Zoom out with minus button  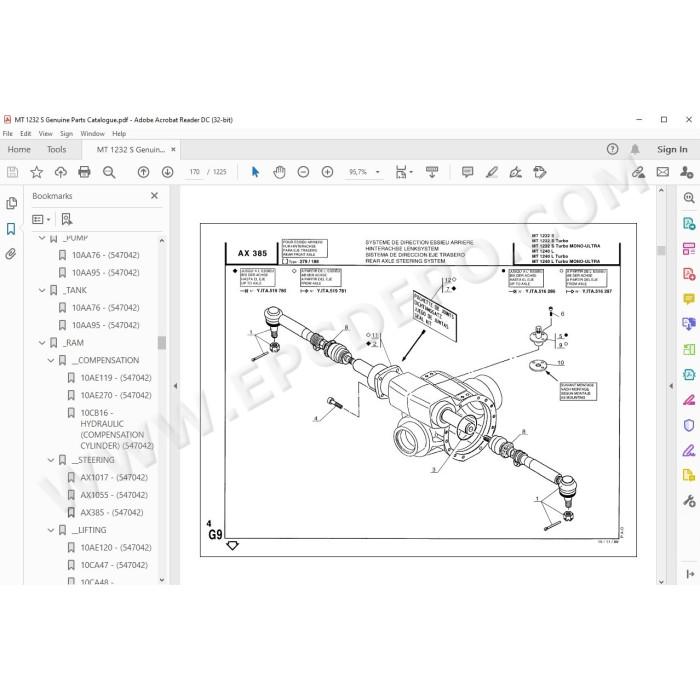[303, 172]
